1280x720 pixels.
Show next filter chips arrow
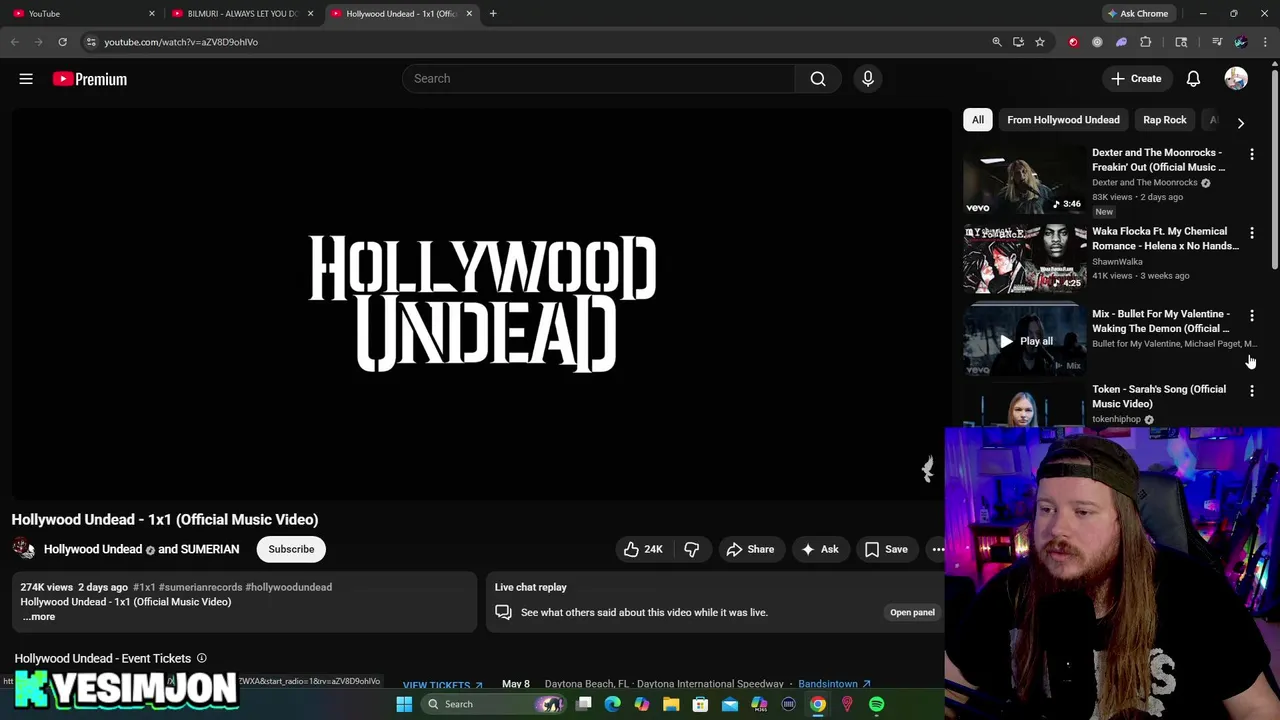coord(1241,122)
